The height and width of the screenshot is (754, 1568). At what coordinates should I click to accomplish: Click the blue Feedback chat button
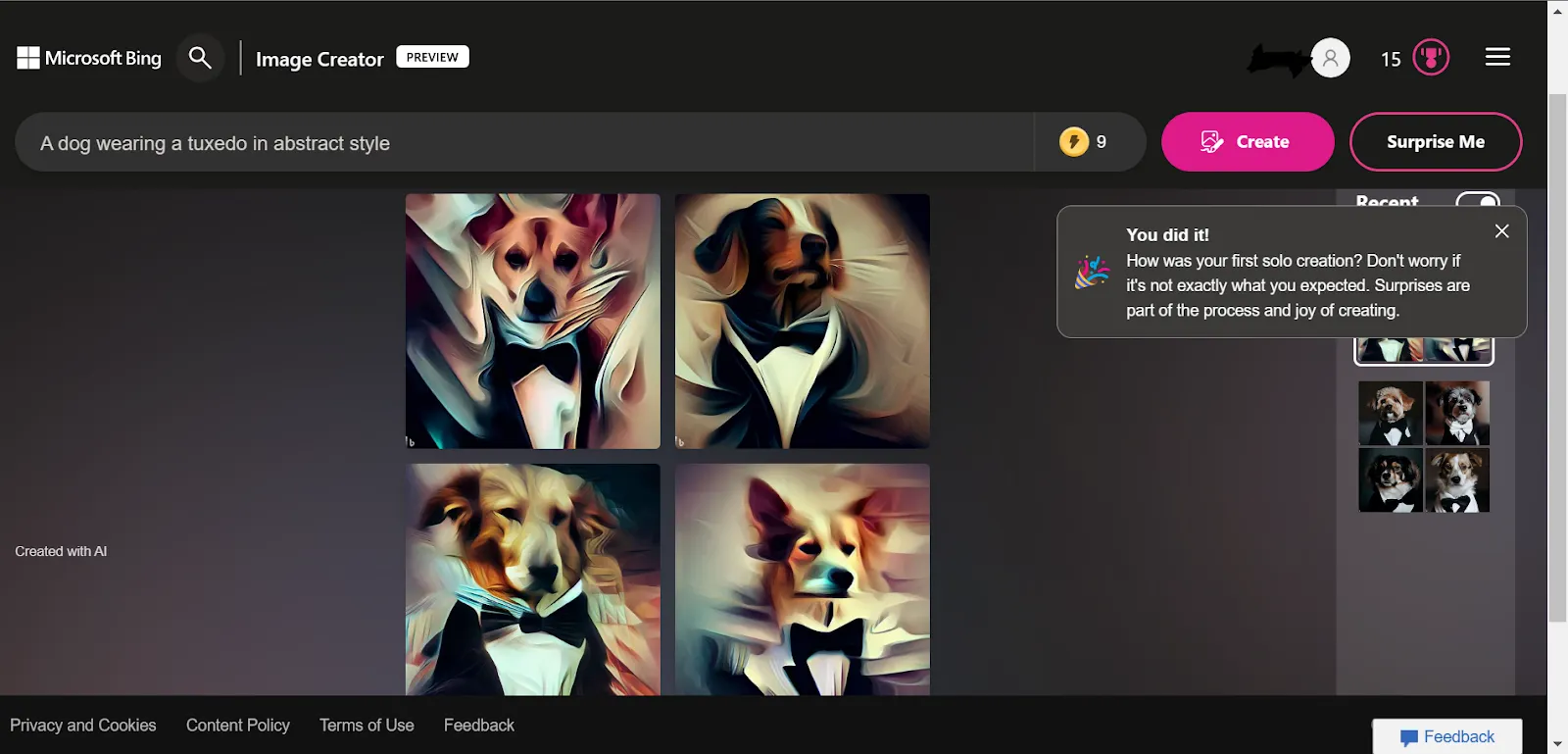click(x=1447, y=737)
